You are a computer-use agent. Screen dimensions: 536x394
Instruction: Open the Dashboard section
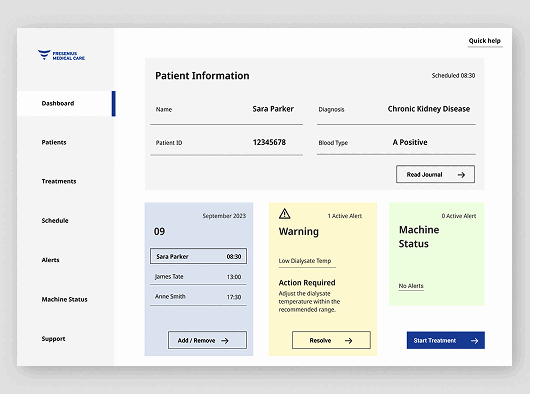[x=66, y=104]
